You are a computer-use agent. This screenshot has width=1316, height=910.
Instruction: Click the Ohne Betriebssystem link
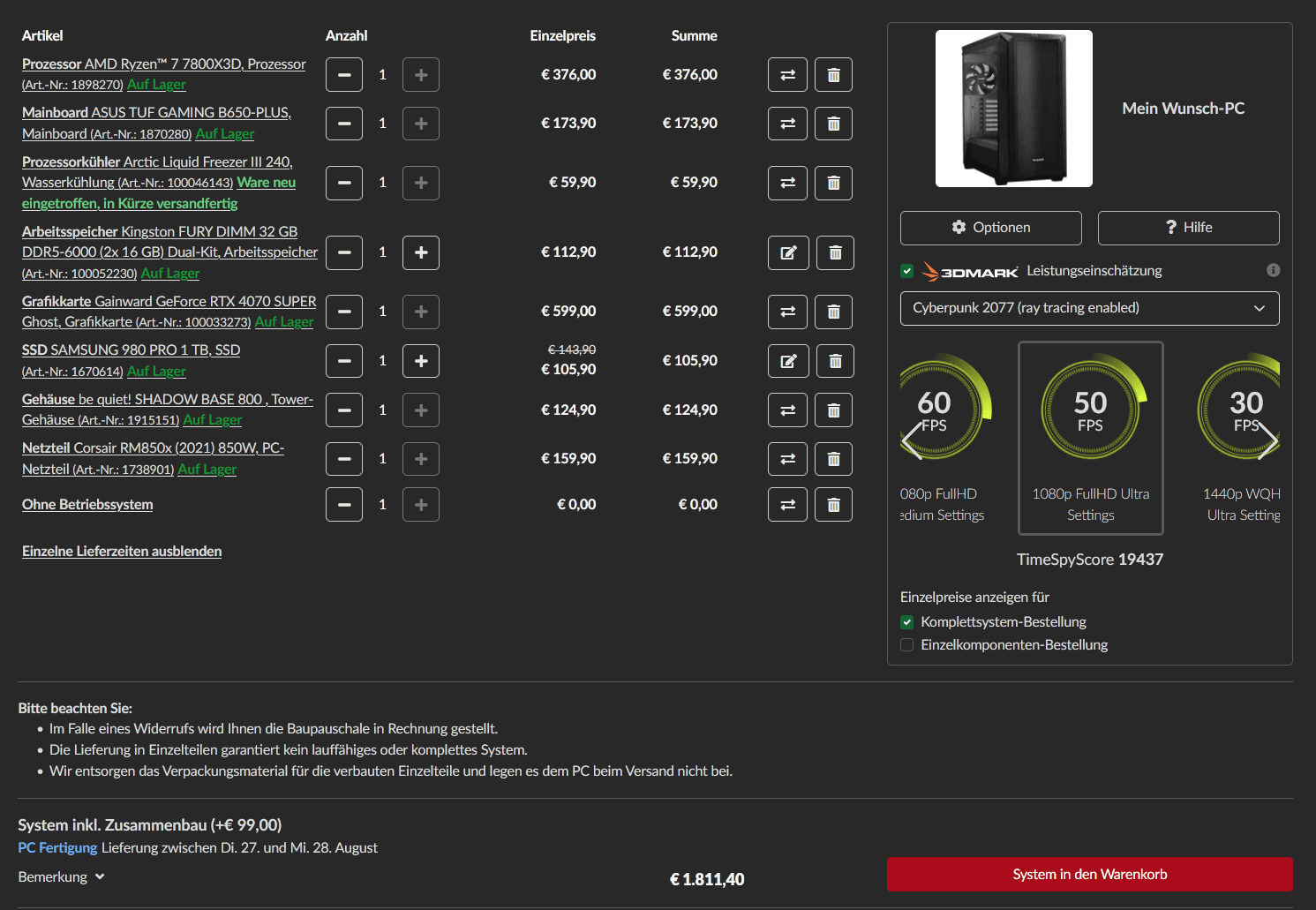pos(87,505)
